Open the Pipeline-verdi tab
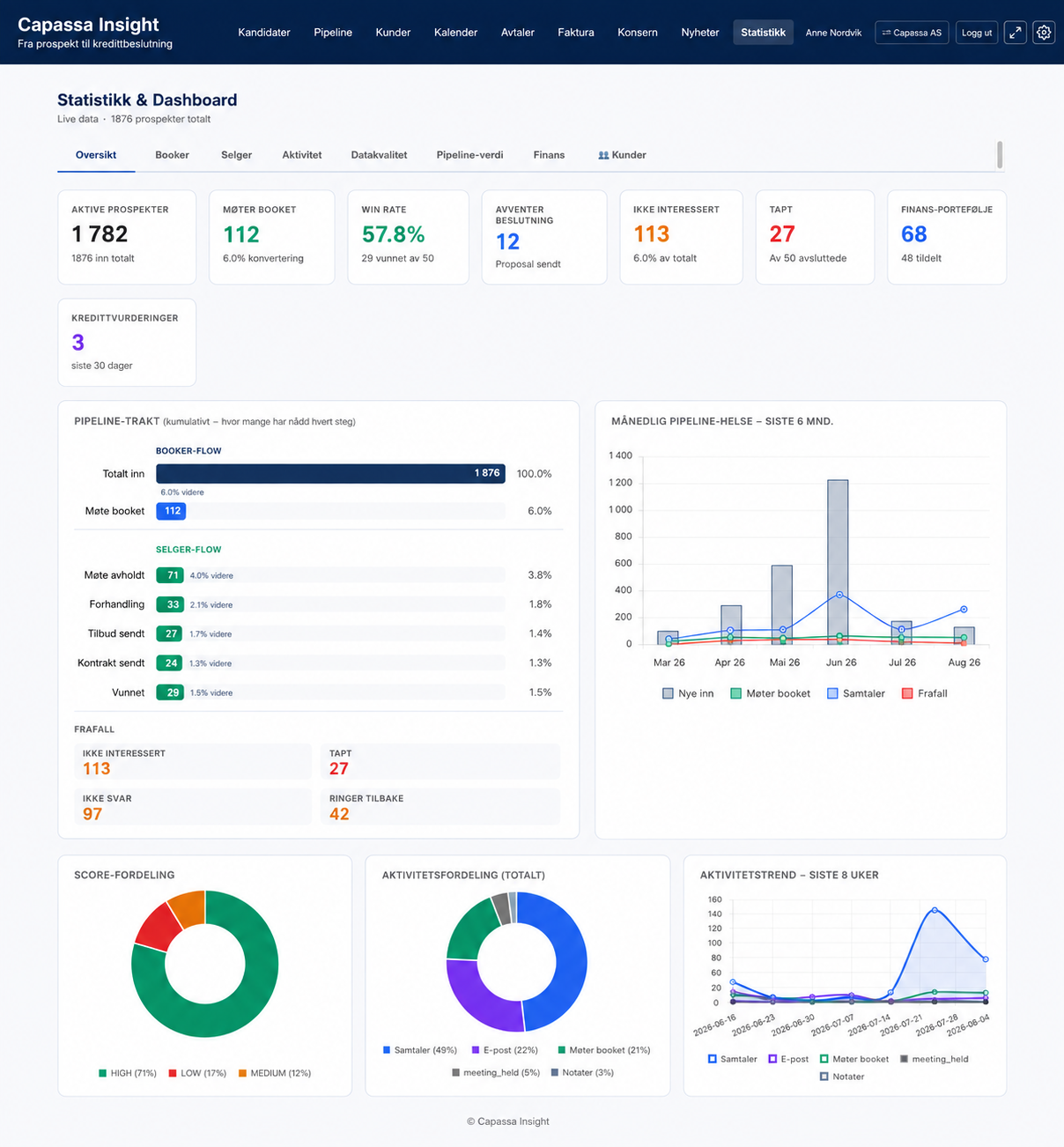The width and height of the screenshot is (1064, 1147). point(469,155)
